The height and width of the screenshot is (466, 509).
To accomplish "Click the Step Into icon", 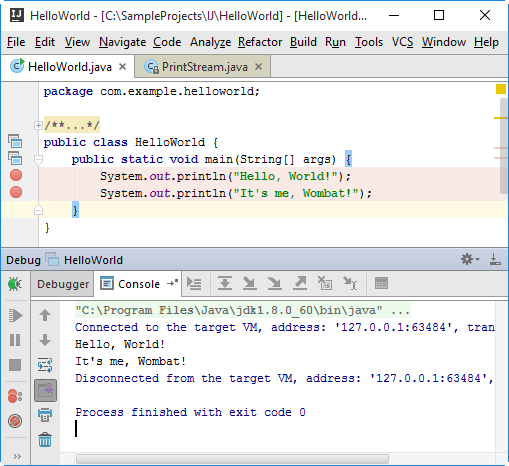I will 250,284.
